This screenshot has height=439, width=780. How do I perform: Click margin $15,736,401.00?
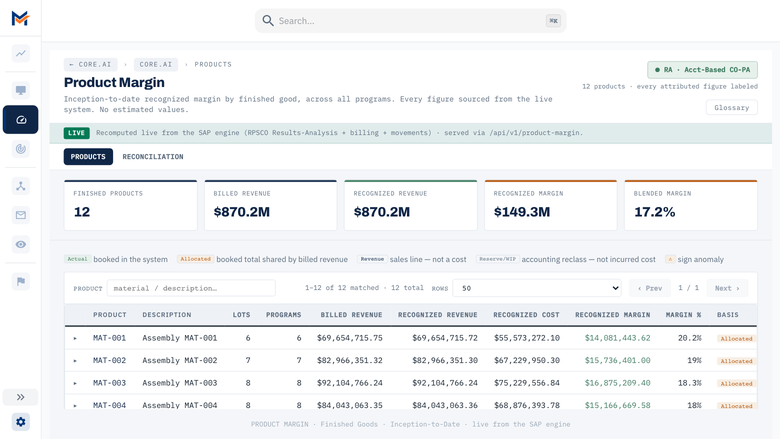click(617, 360)
